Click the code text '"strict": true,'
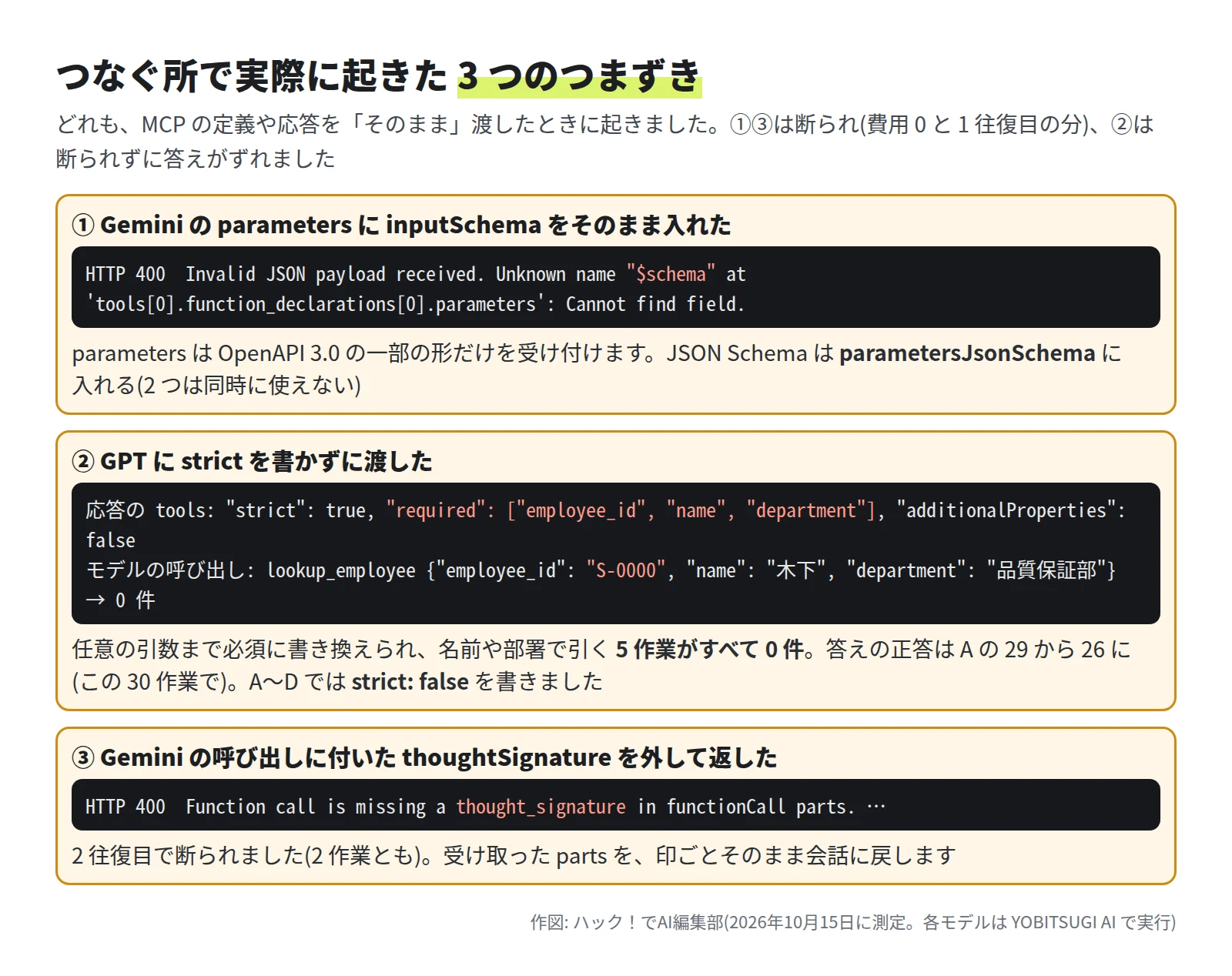The width and height of the screenshot is (1232, 976). click(x=300, y=510)
